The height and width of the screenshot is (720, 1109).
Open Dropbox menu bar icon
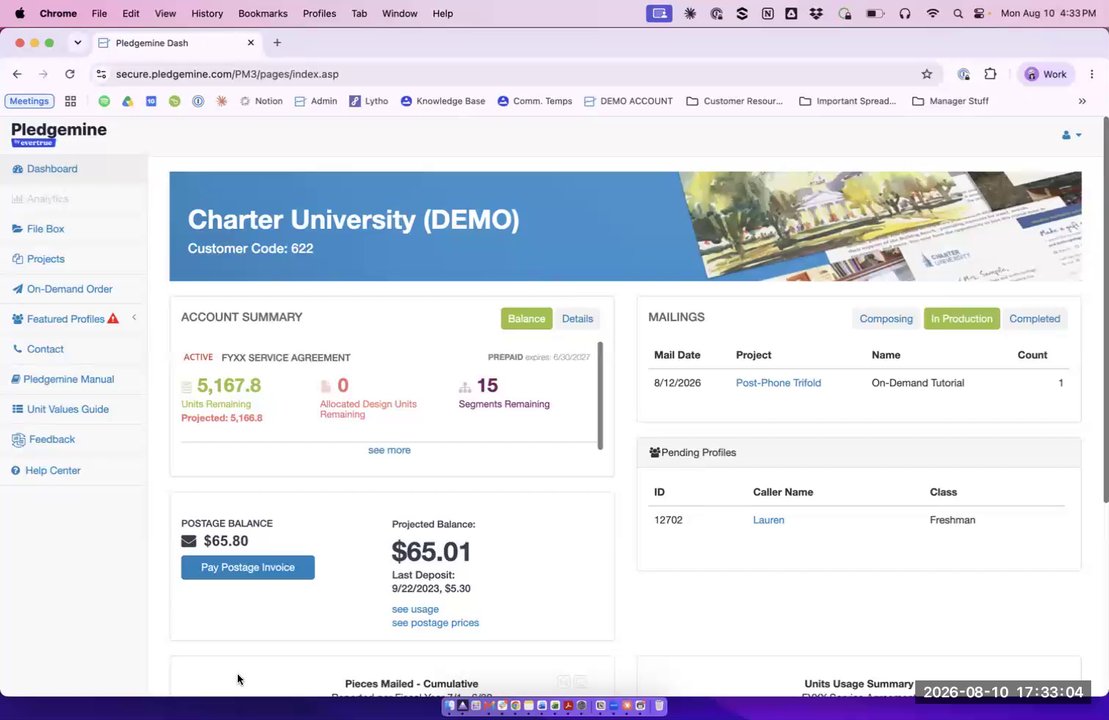tap(816, 13)
